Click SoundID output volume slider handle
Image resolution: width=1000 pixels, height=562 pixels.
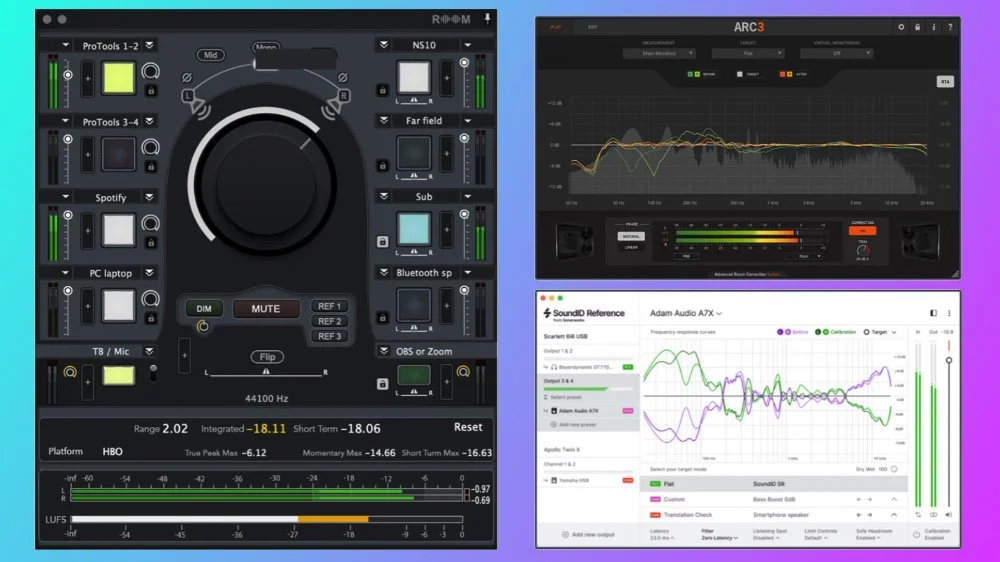949,360
